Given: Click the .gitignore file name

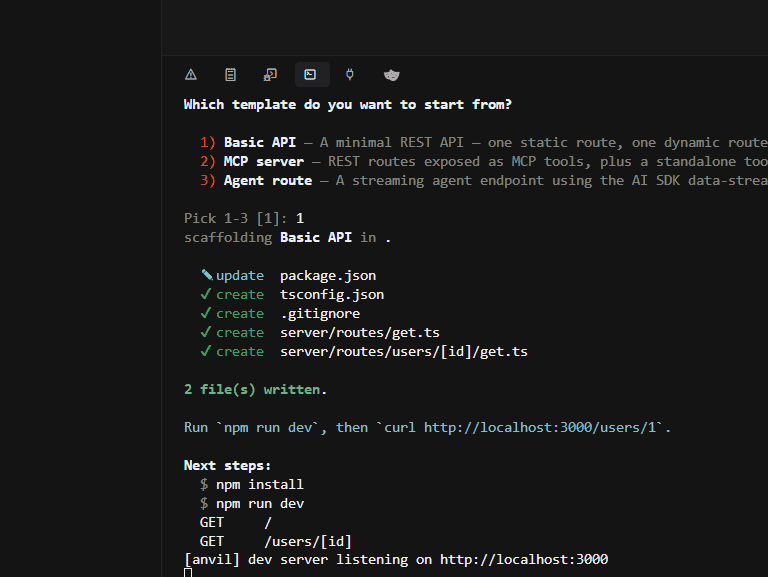Looking at the screenshot, I should [320, 313].
